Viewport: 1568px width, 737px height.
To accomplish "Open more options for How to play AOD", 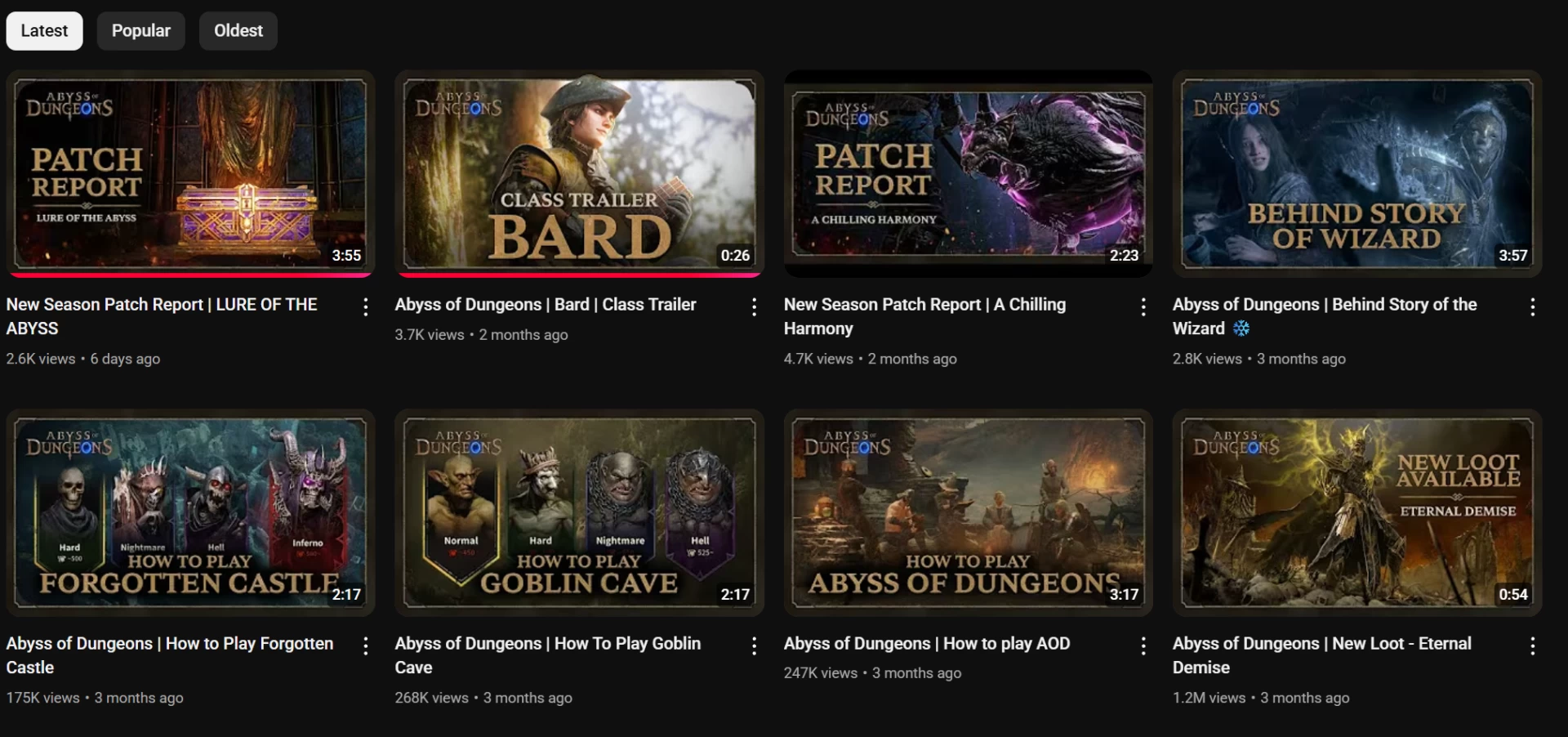I will (x=1143, y=646).
